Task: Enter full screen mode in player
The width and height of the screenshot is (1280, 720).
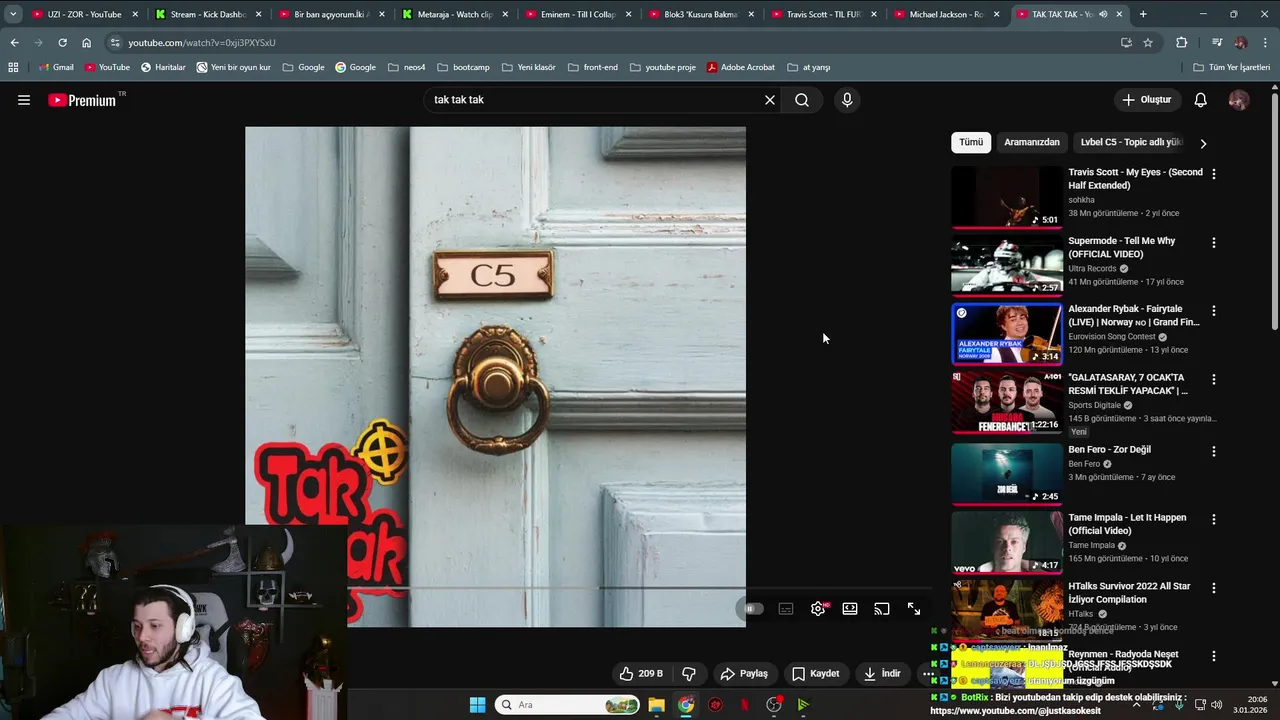Action: coord(914,609)
